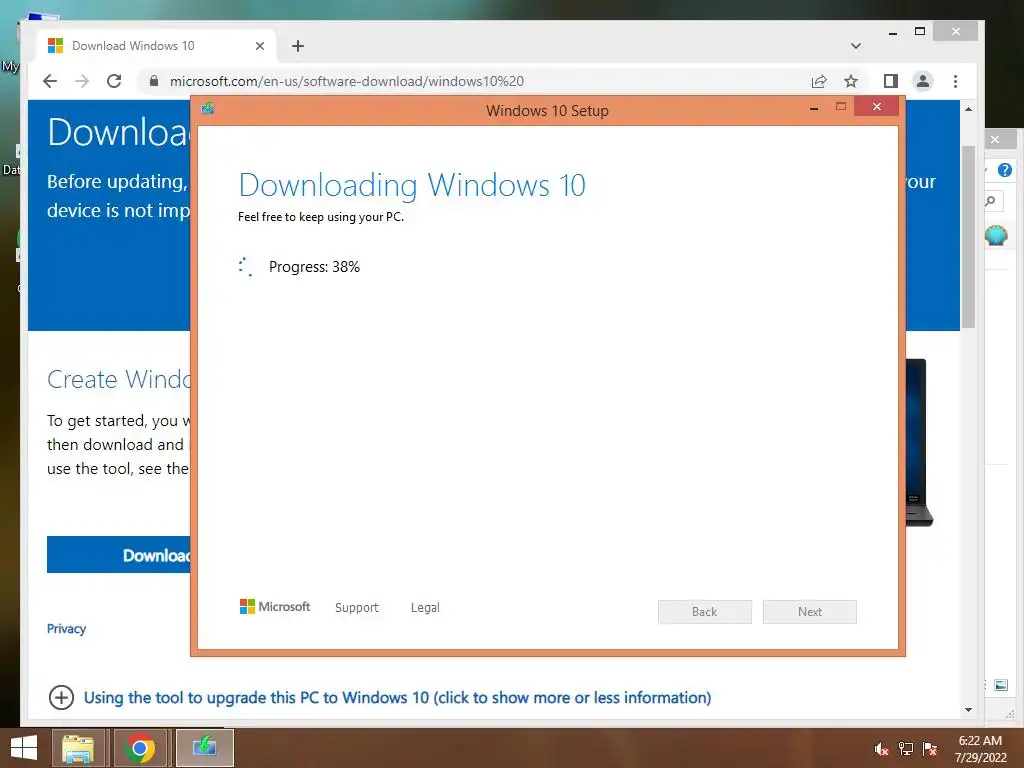Screen dimensions: 1024x768
Task: Click the webpage scrollbar up arrow
Action: (x=968, y=109)
